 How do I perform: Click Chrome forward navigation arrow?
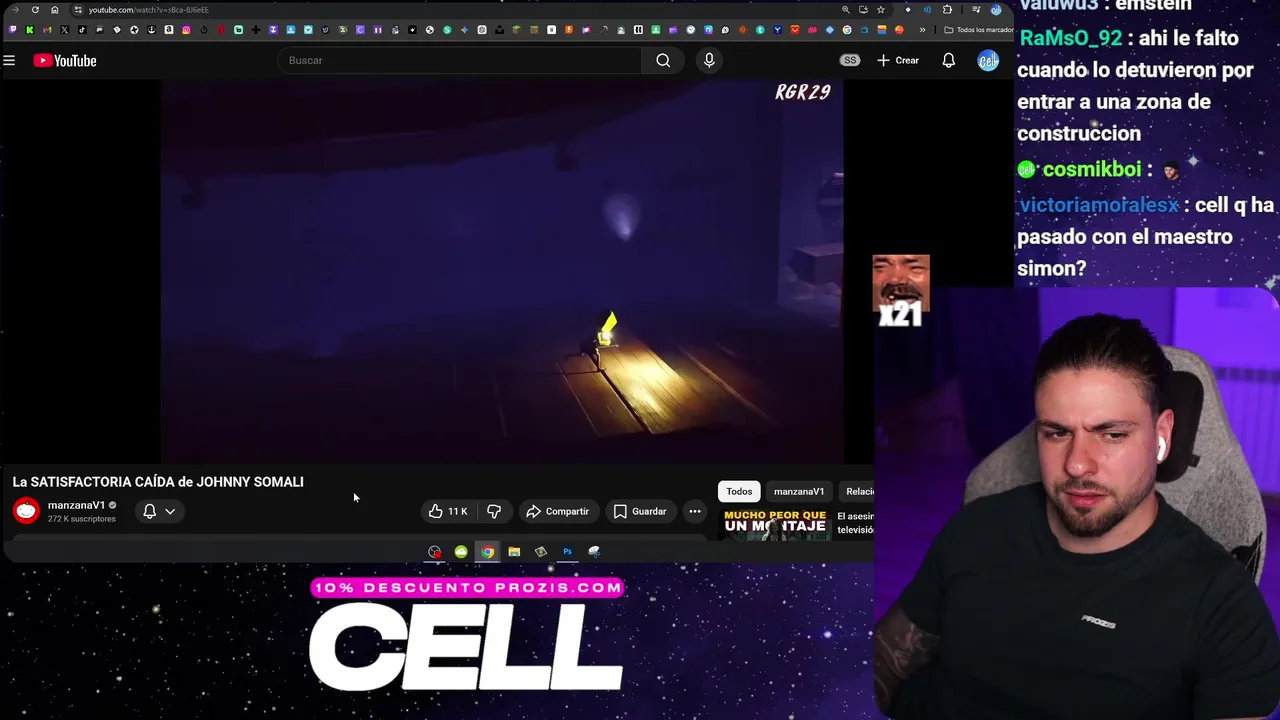15,10
